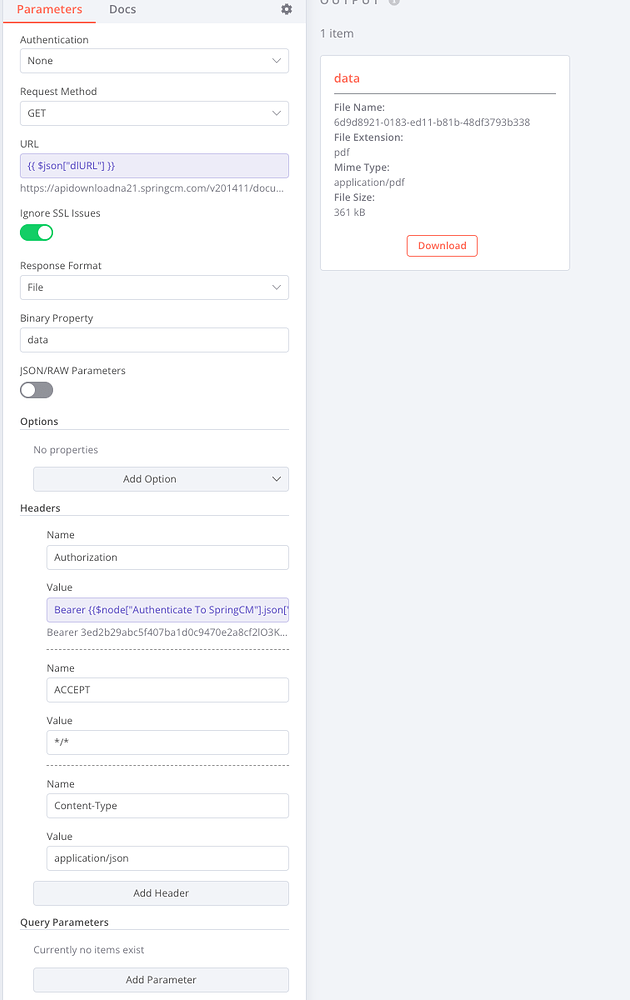630x1000 pixels.
Task: Switch to the Docs tab
Action: point(122,10)
